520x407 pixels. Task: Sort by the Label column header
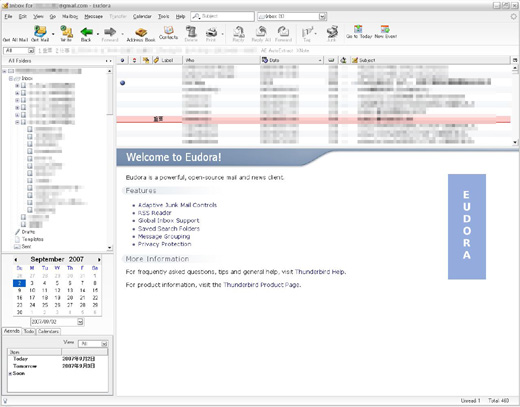(167, 60)
